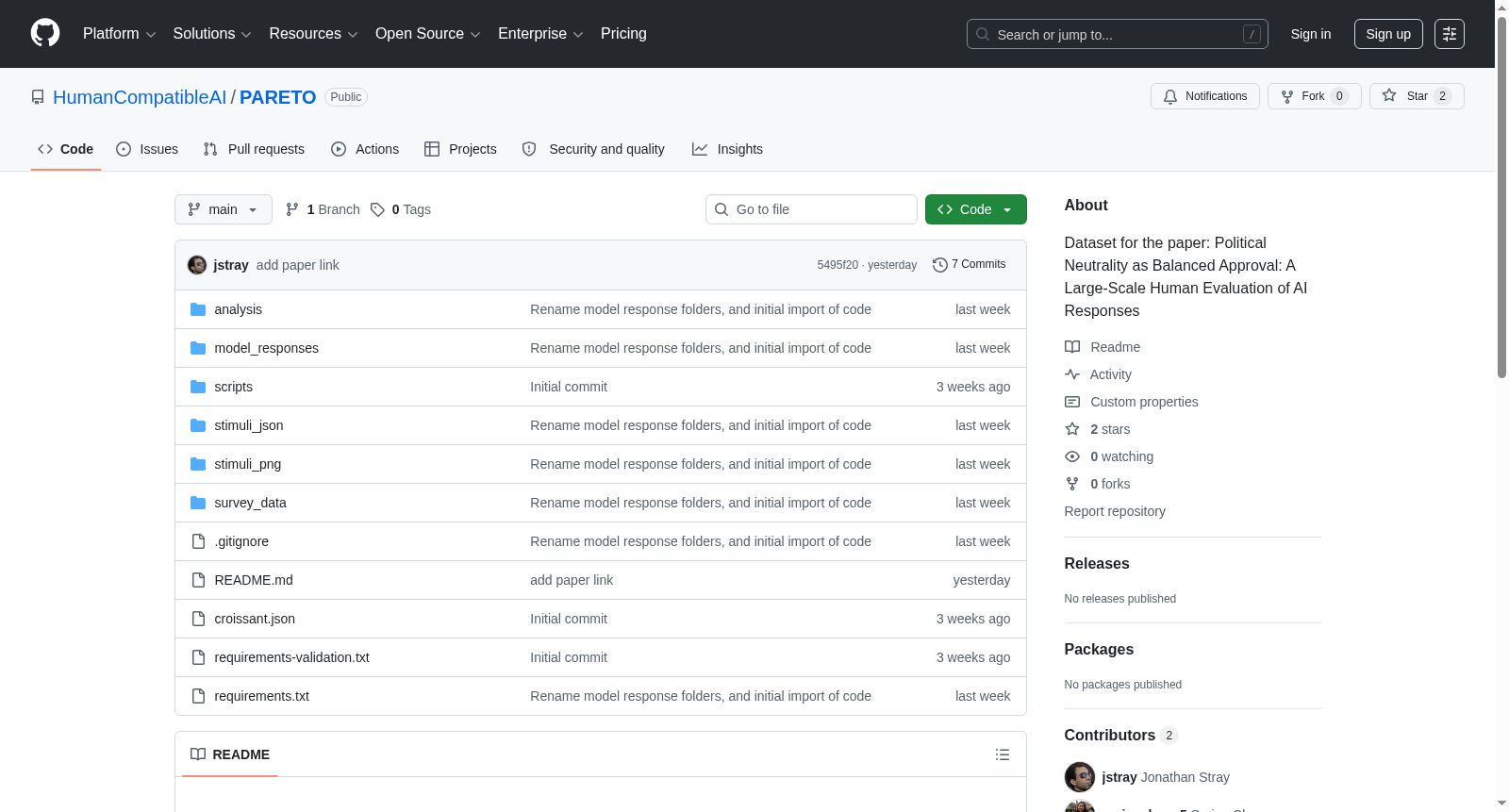Click the requirements.txt file icon
Screen dimensions: 1509x812
198,696
